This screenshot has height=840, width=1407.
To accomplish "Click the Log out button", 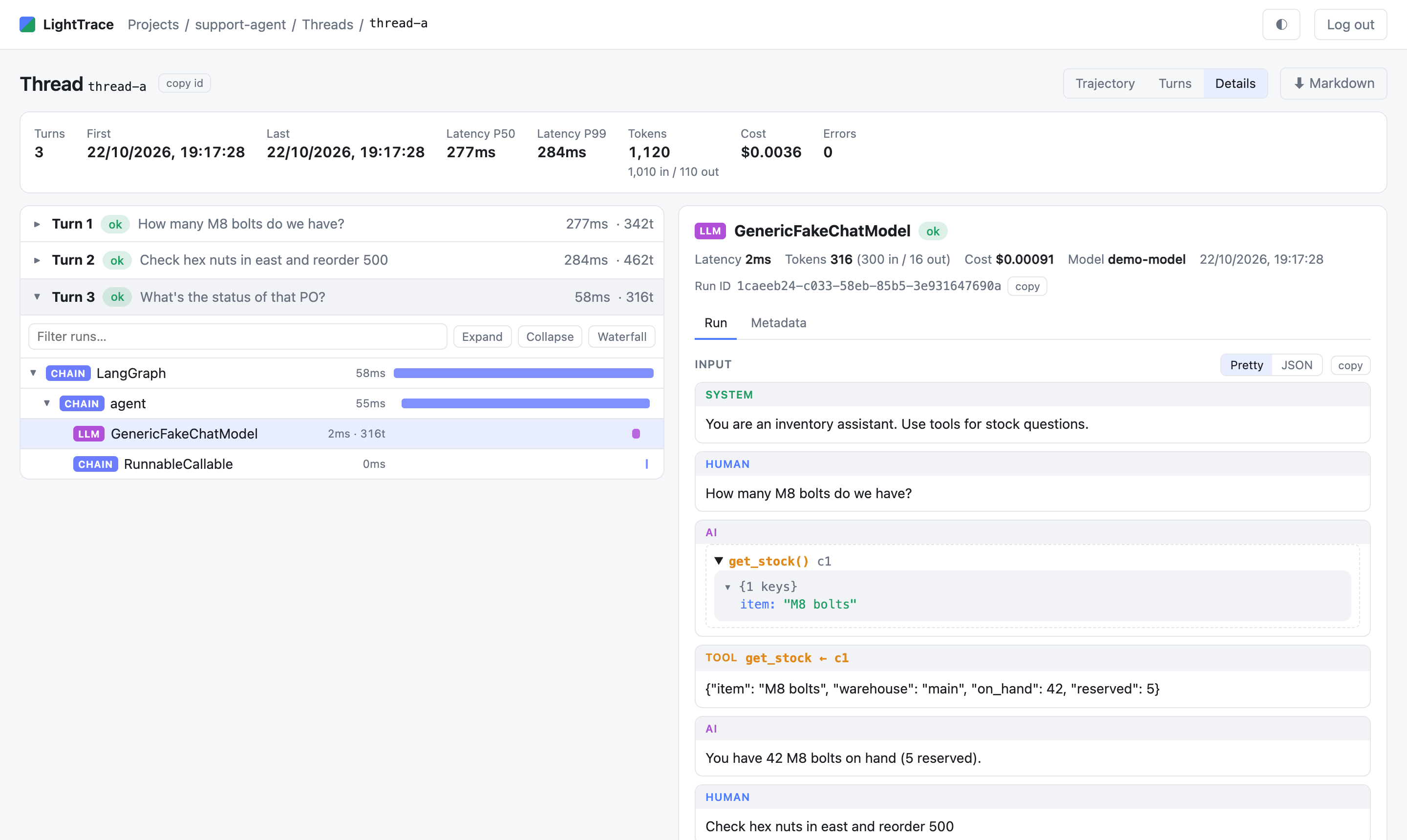I will tap(1350, 24).
